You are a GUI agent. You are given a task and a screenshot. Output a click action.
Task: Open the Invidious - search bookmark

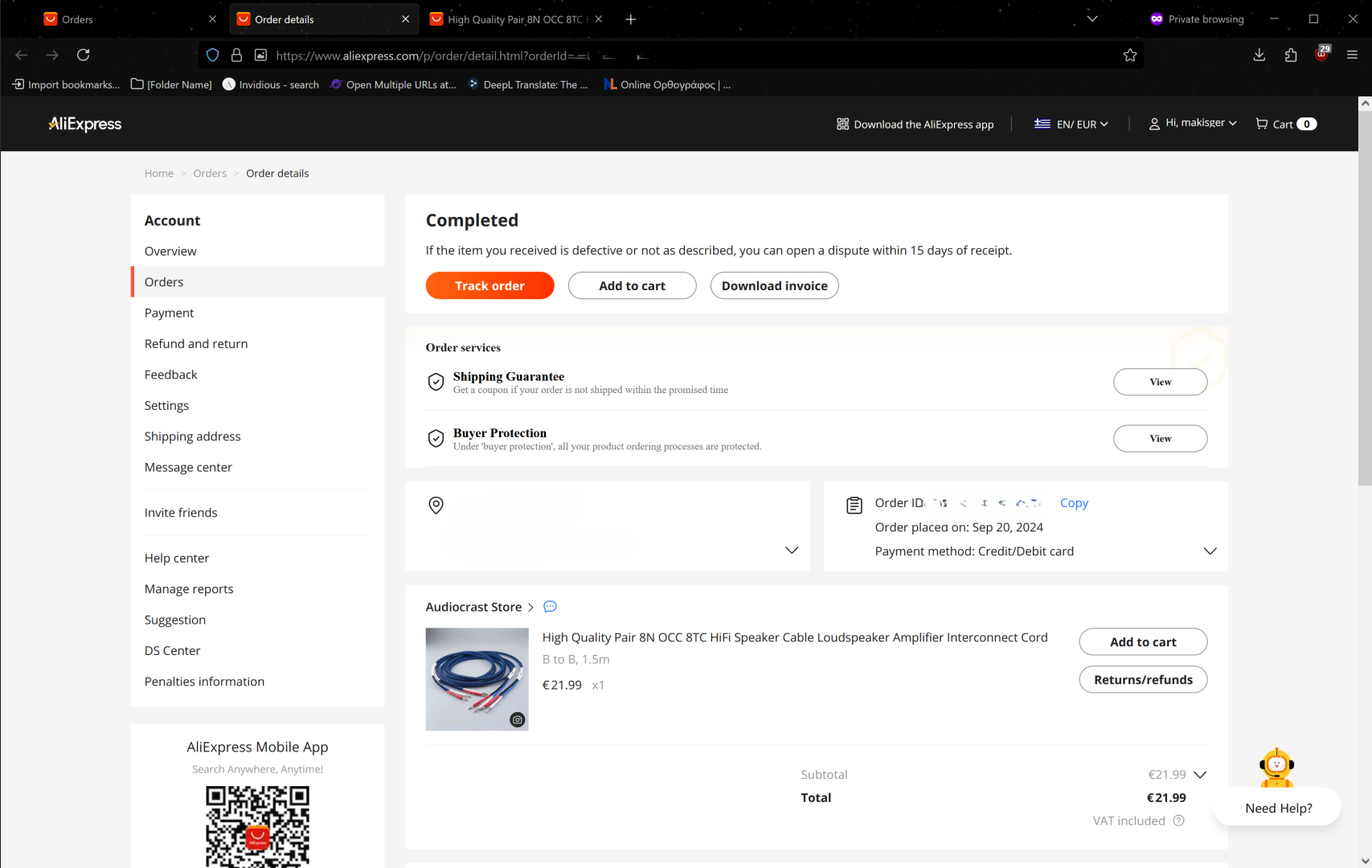click(271, 84)
